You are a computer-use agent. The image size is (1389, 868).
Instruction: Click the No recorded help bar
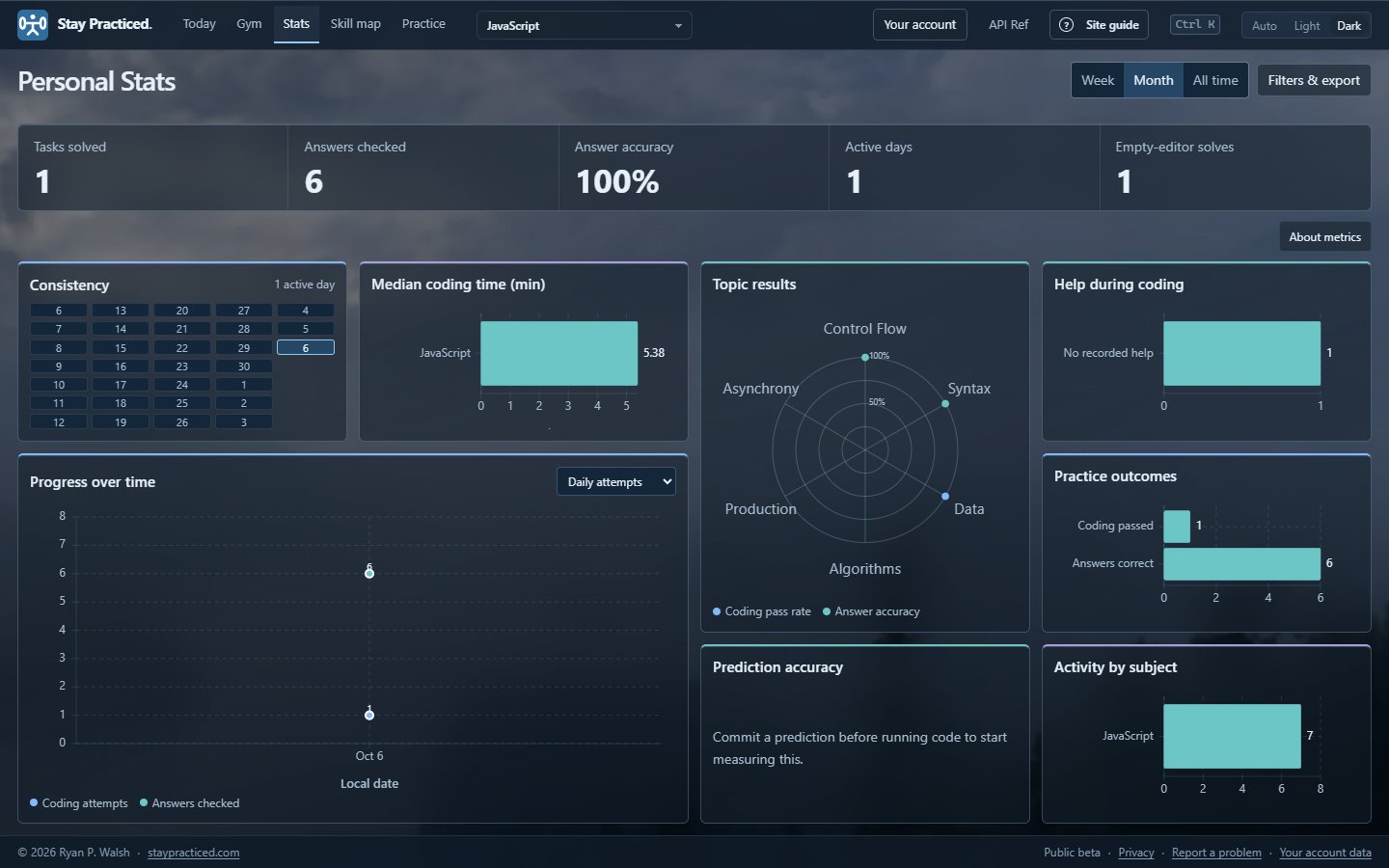[1241, 353]
